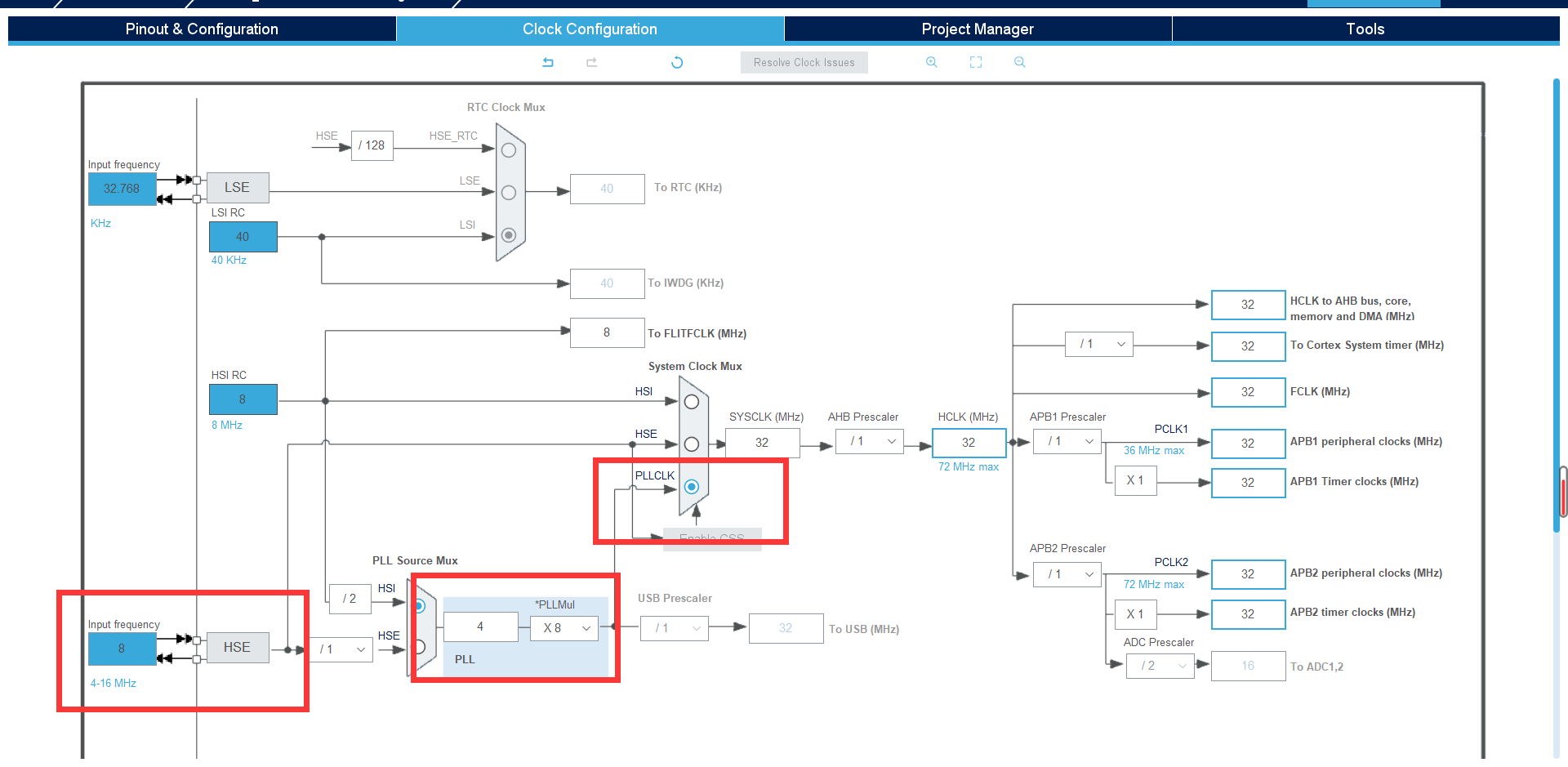Click the HSI /2 divider box
Image resolution: width=1568 pixels, height=767 pixels.
click(350, 599)
